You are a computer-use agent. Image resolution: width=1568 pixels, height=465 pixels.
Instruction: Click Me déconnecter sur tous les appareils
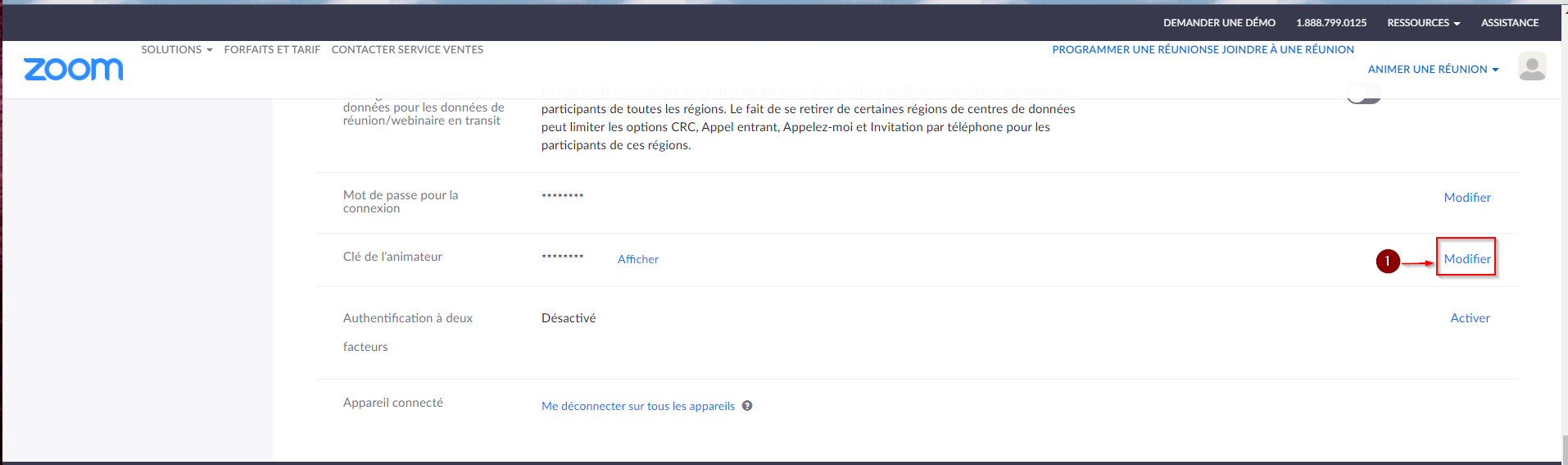coord(637,406)
